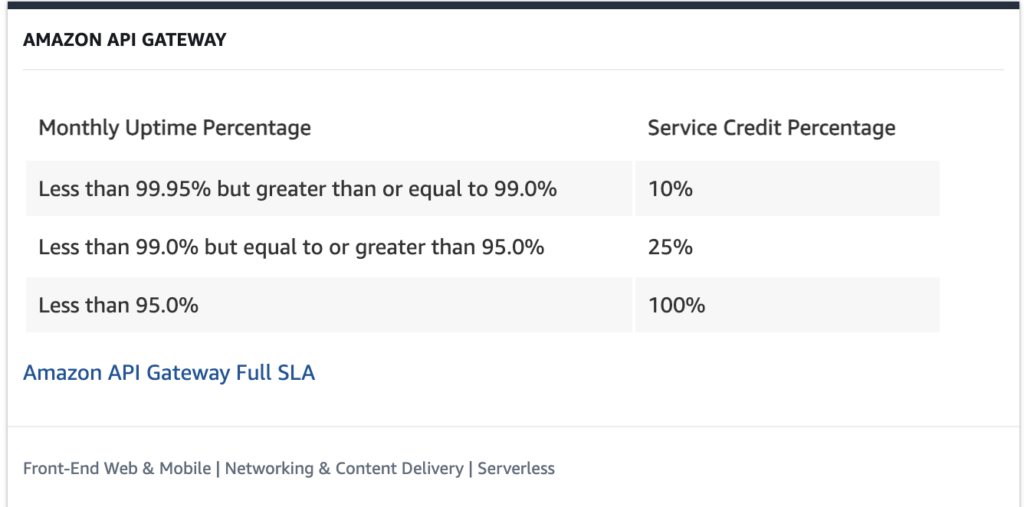Click the AMAZON API GATEWAY heading

point(125,41)
